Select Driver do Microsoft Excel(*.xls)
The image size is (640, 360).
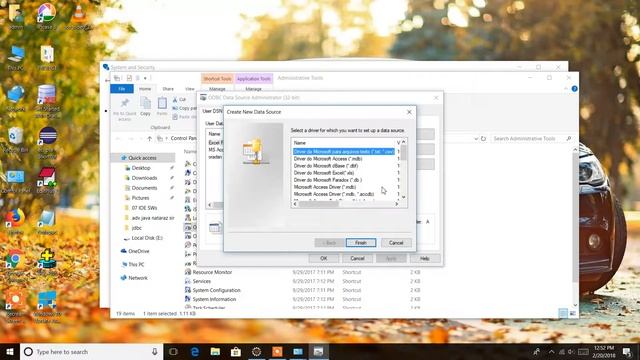[x=324, y=173]
